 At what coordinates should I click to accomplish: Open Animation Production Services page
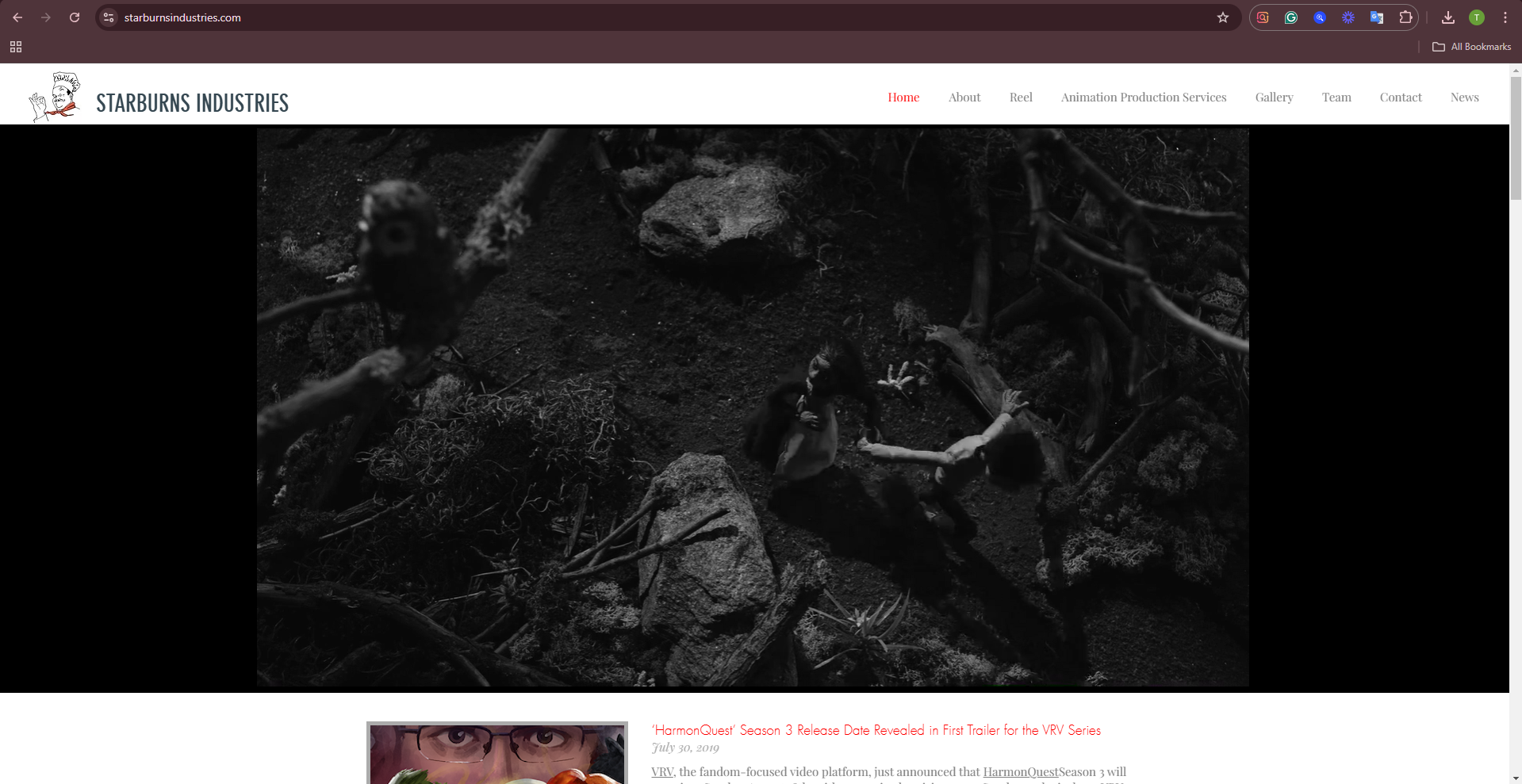pyautogui.click(x=1144, y=98)
